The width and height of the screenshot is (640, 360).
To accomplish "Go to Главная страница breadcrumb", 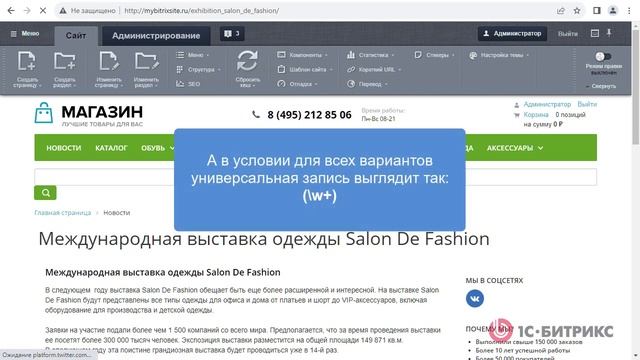I will click(x=62, y=213).
